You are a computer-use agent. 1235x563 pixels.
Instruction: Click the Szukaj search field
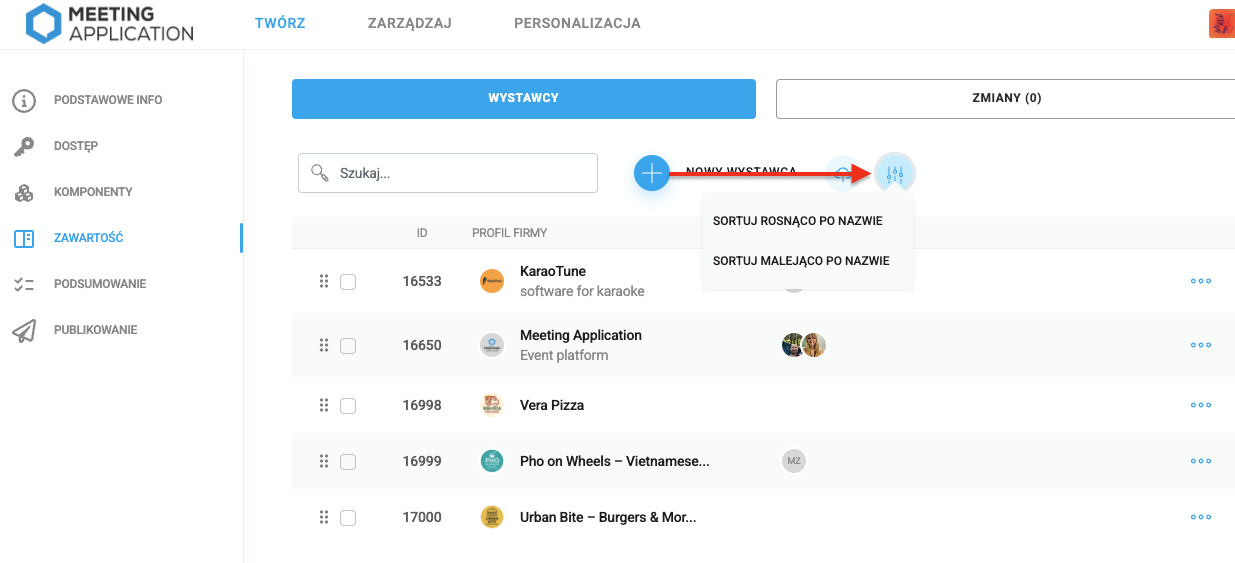pyautogui.click(x=448, y=173)
